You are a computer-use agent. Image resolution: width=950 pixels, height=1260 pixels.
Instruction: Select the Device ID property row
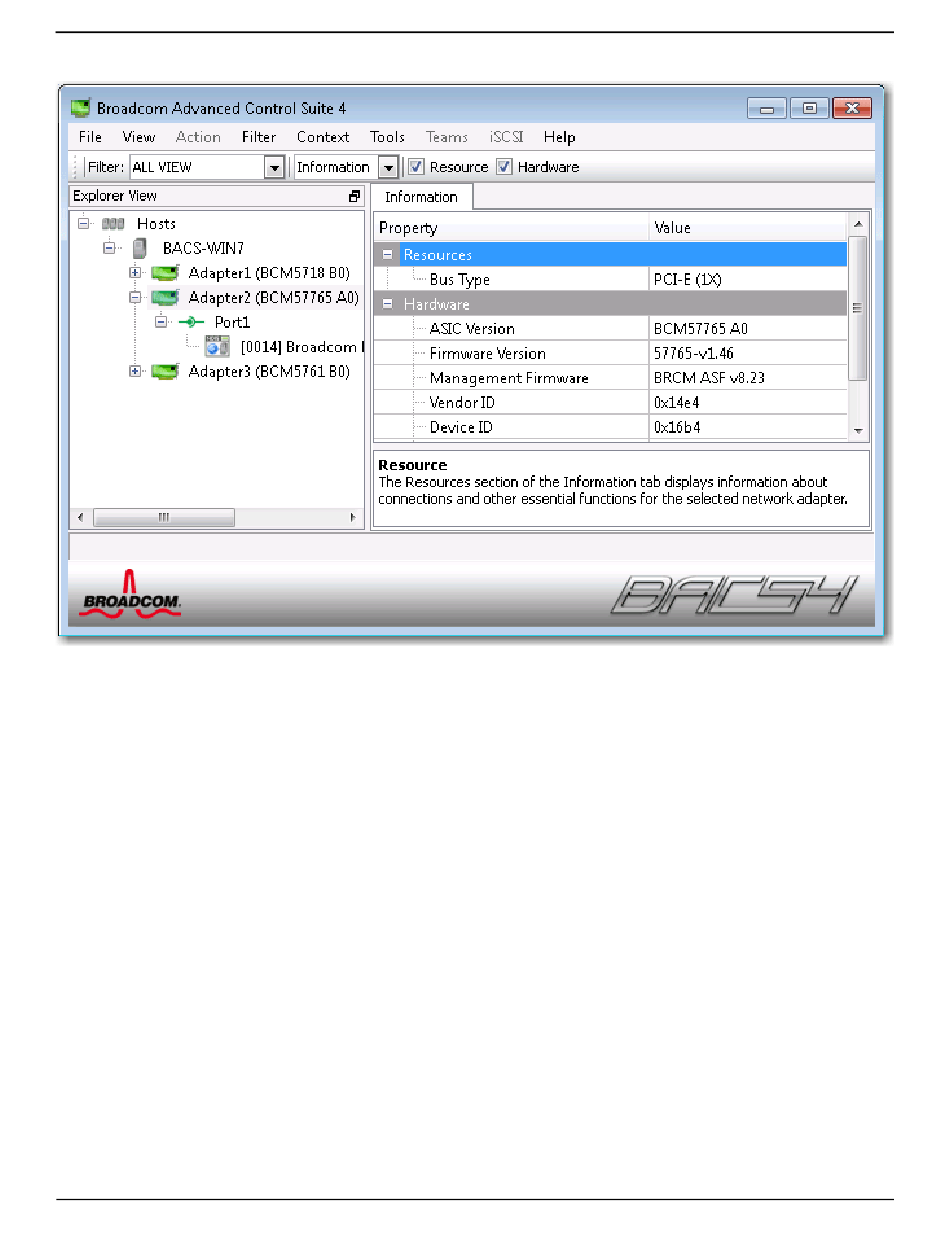pos(611,427)
